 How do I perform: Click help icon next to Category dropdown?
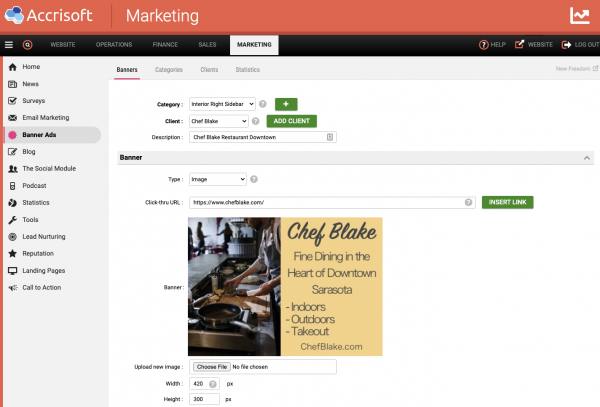(262, 104)
